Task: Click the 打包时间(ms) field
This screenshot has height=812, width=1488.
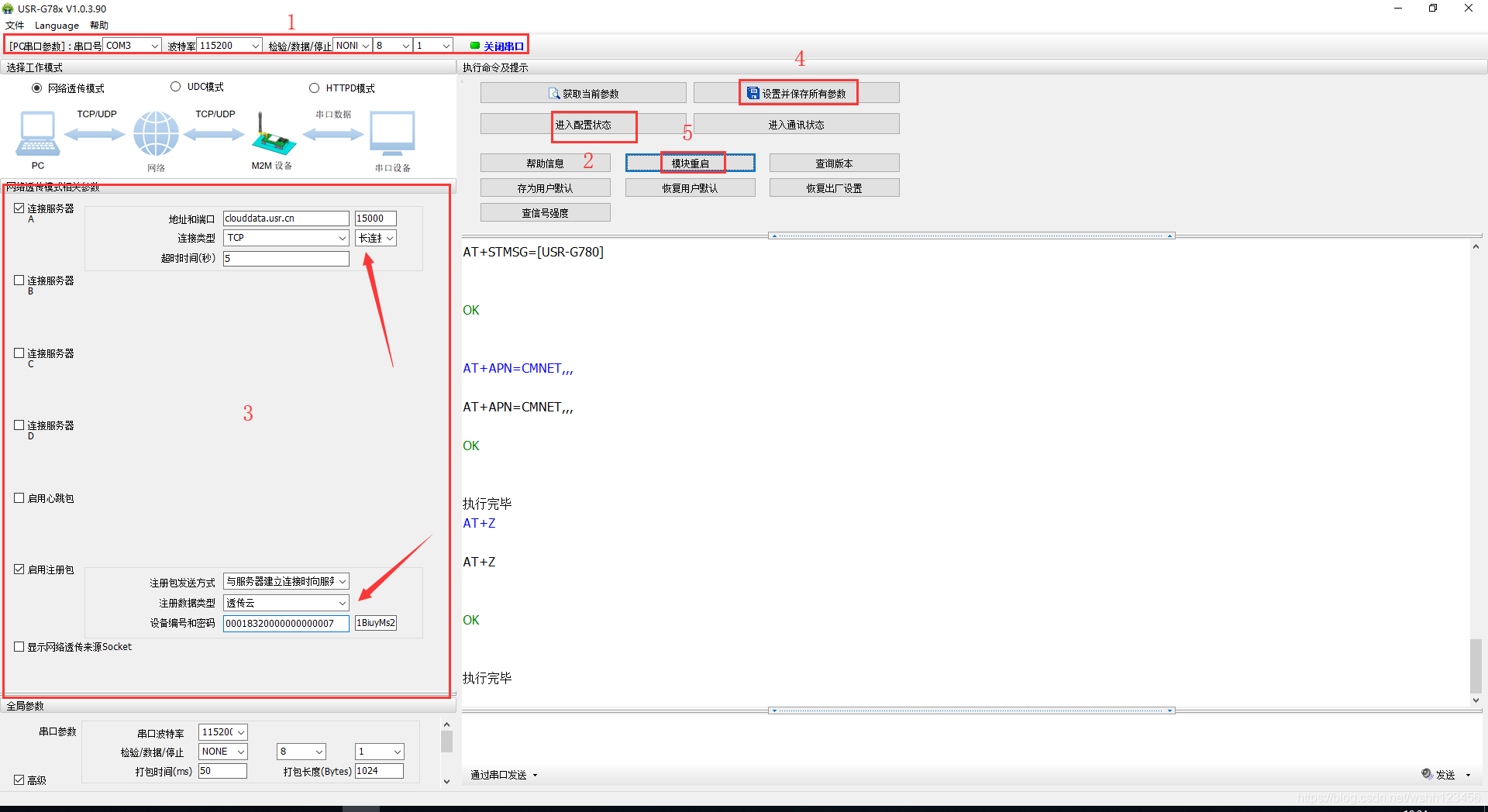Action: coord(222,771)
